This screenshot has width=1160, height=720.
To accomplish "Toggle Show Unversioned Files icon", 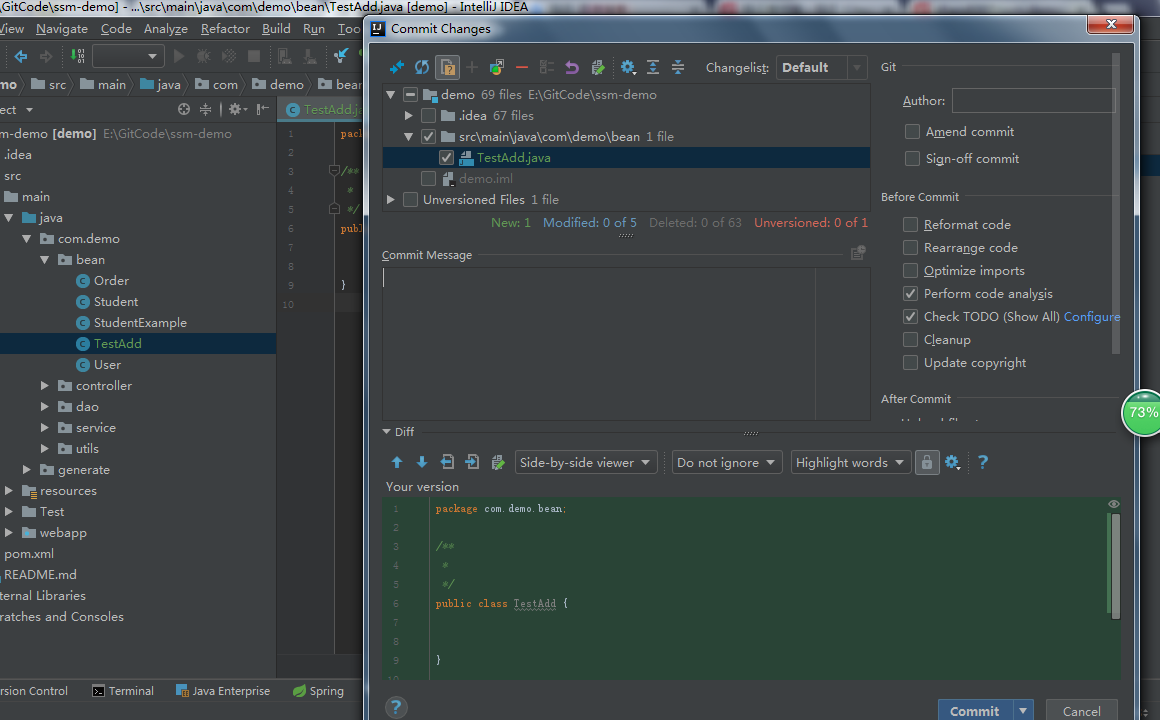I will (448, 67).
